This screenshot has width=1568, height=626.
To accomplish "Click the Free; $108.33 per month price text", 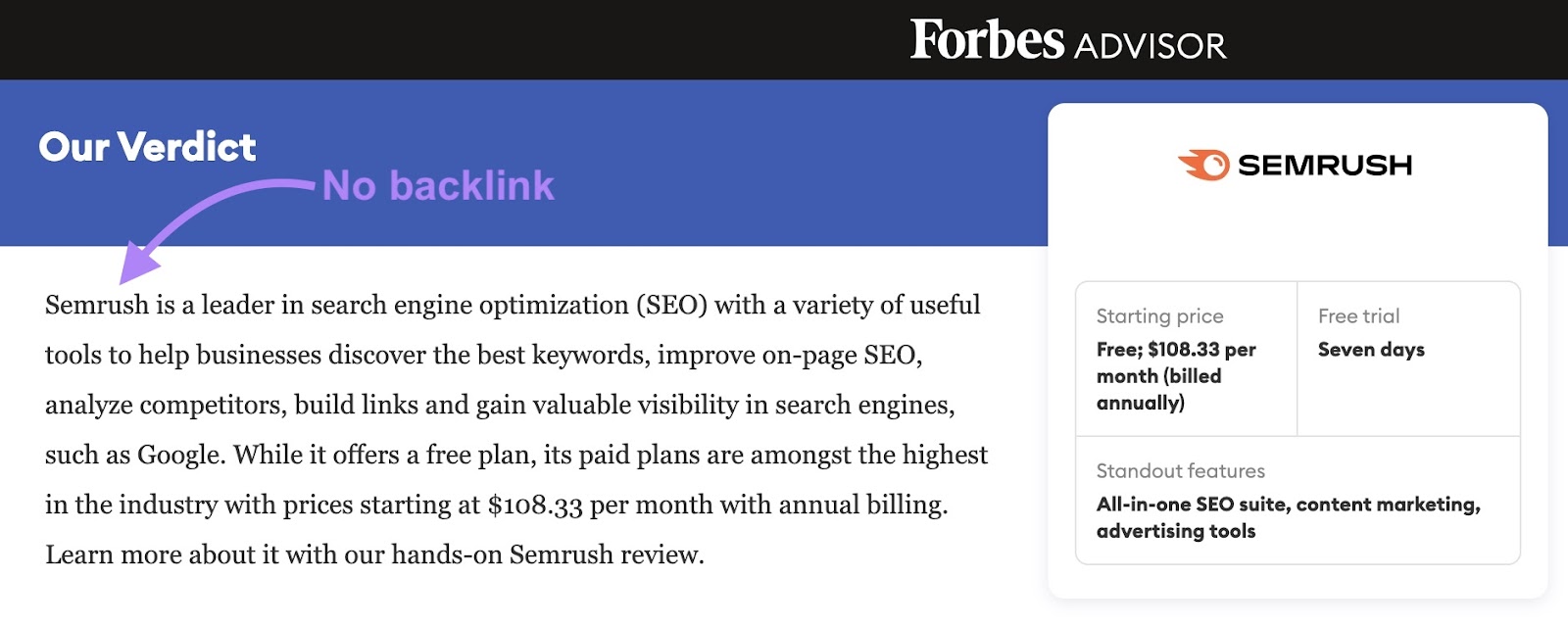I will point(1176,376).
